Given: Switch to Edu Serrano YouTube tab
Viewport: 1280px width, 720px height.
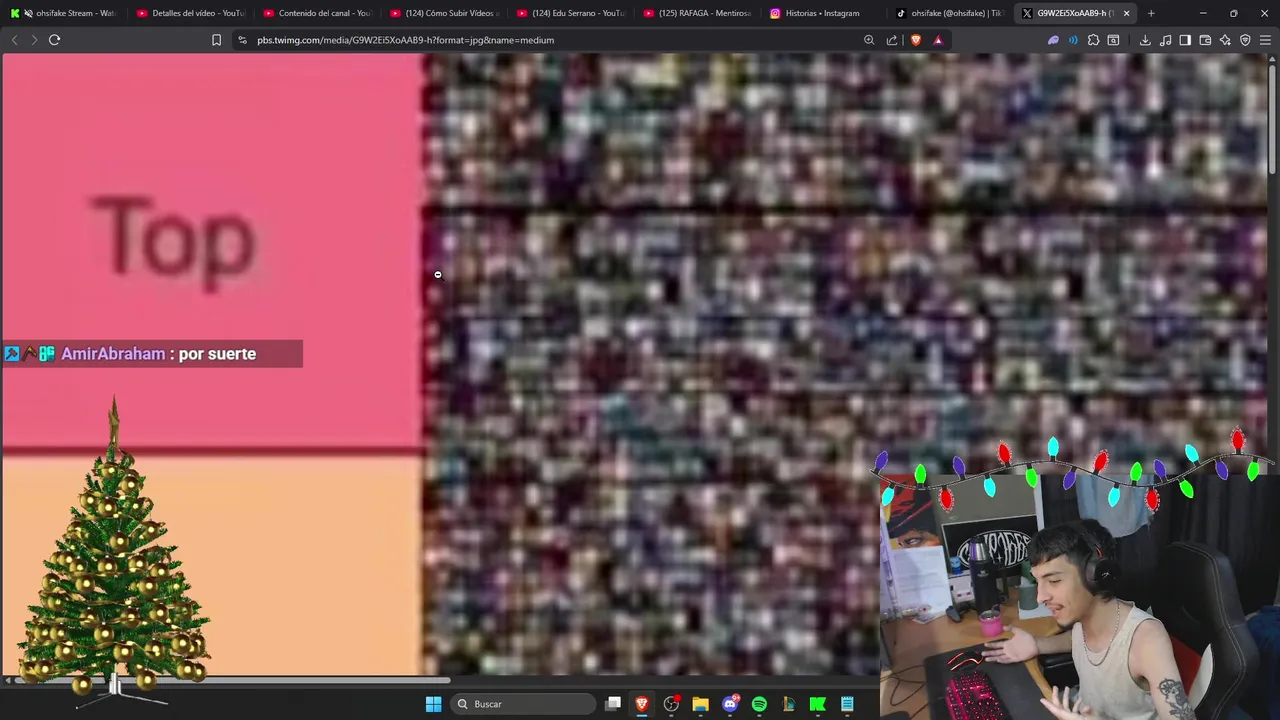Looking at the screenshot, I should tap(571, 13).
